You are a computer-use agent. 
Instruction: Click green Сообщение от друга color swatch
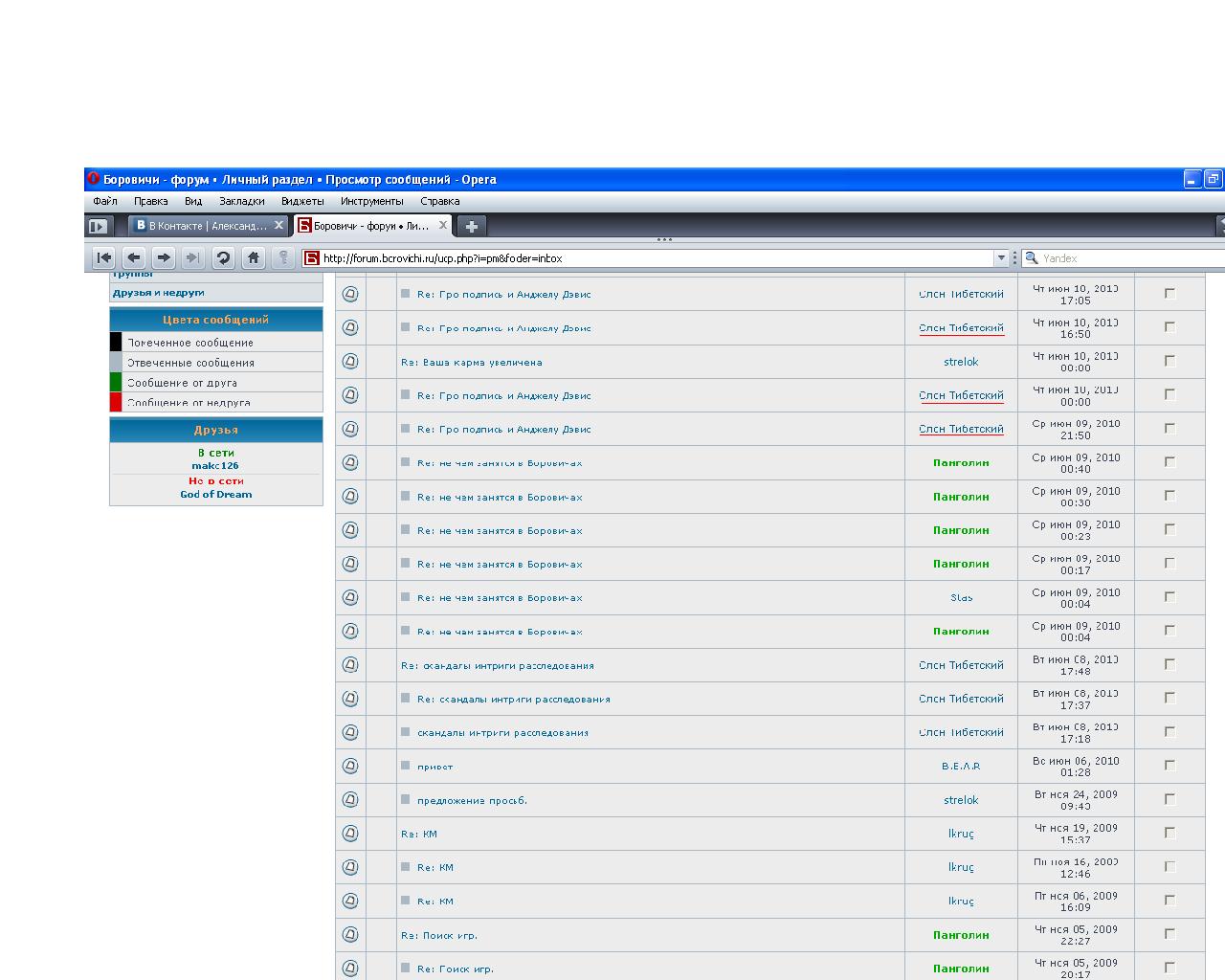point(116,382)
